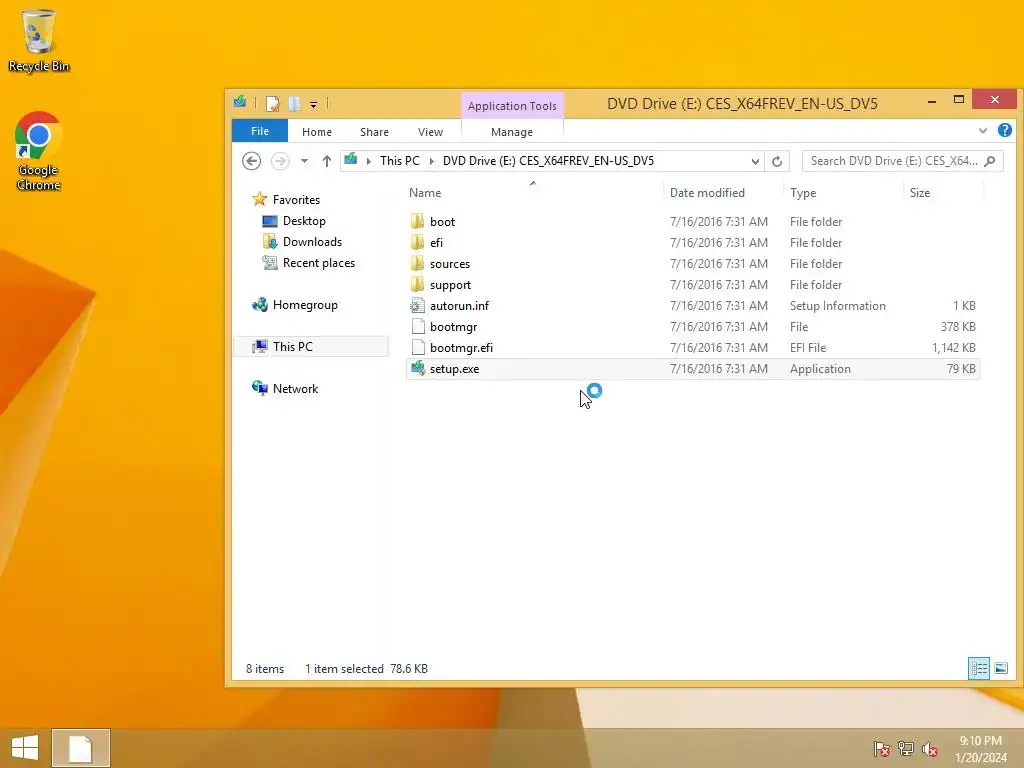Click the muted volume tray icon

pos(930,748)
